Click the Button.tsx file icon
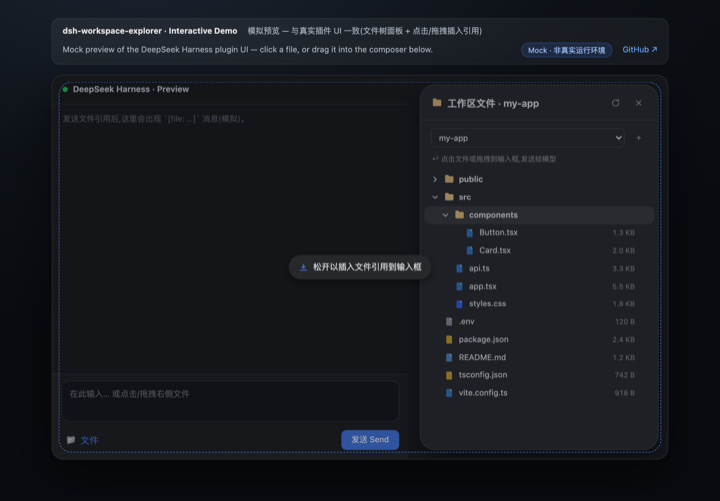 coord(469,233)
